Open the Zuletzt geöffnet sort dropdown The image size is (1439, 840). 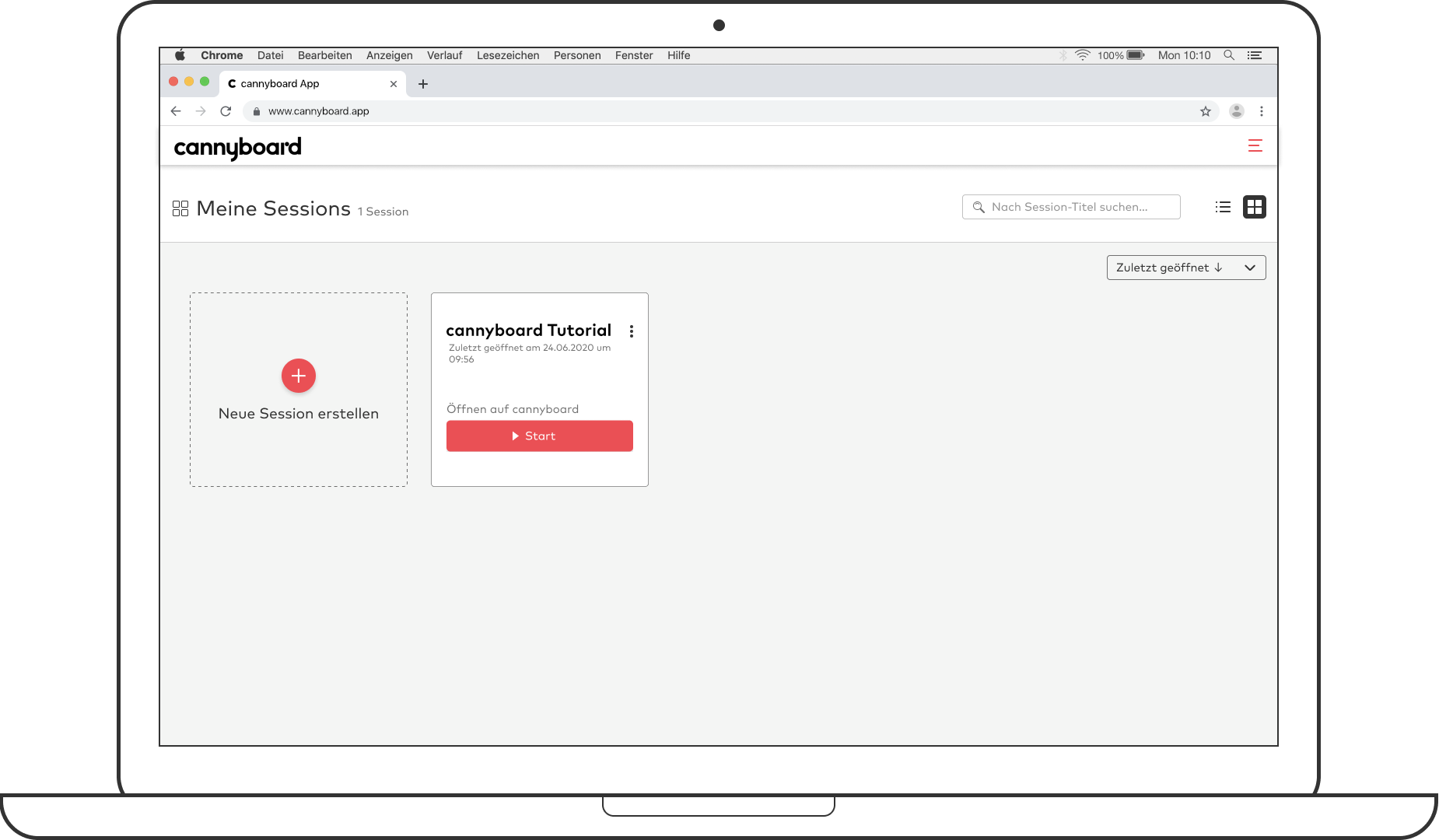tap(1186, 268)
